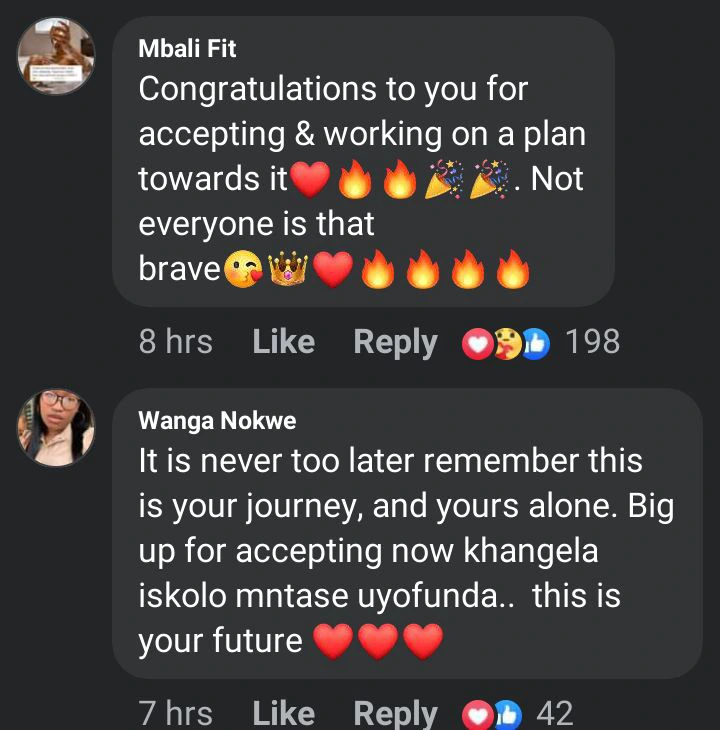Open the Wanga Nokwe name link
Screen dimensions: 720x730
pyautogui.click(x=217, y=420)
